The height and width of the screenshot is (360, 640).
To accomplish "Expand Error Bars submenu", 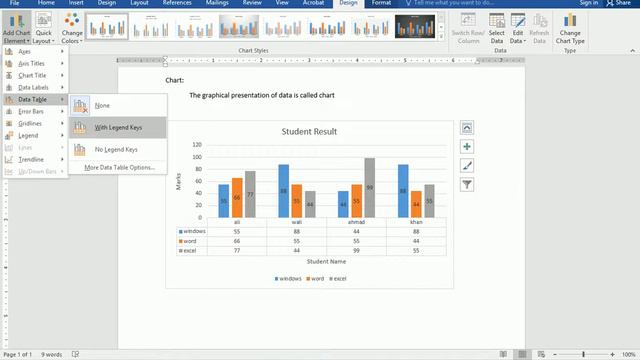I will (x=35, y=111).
